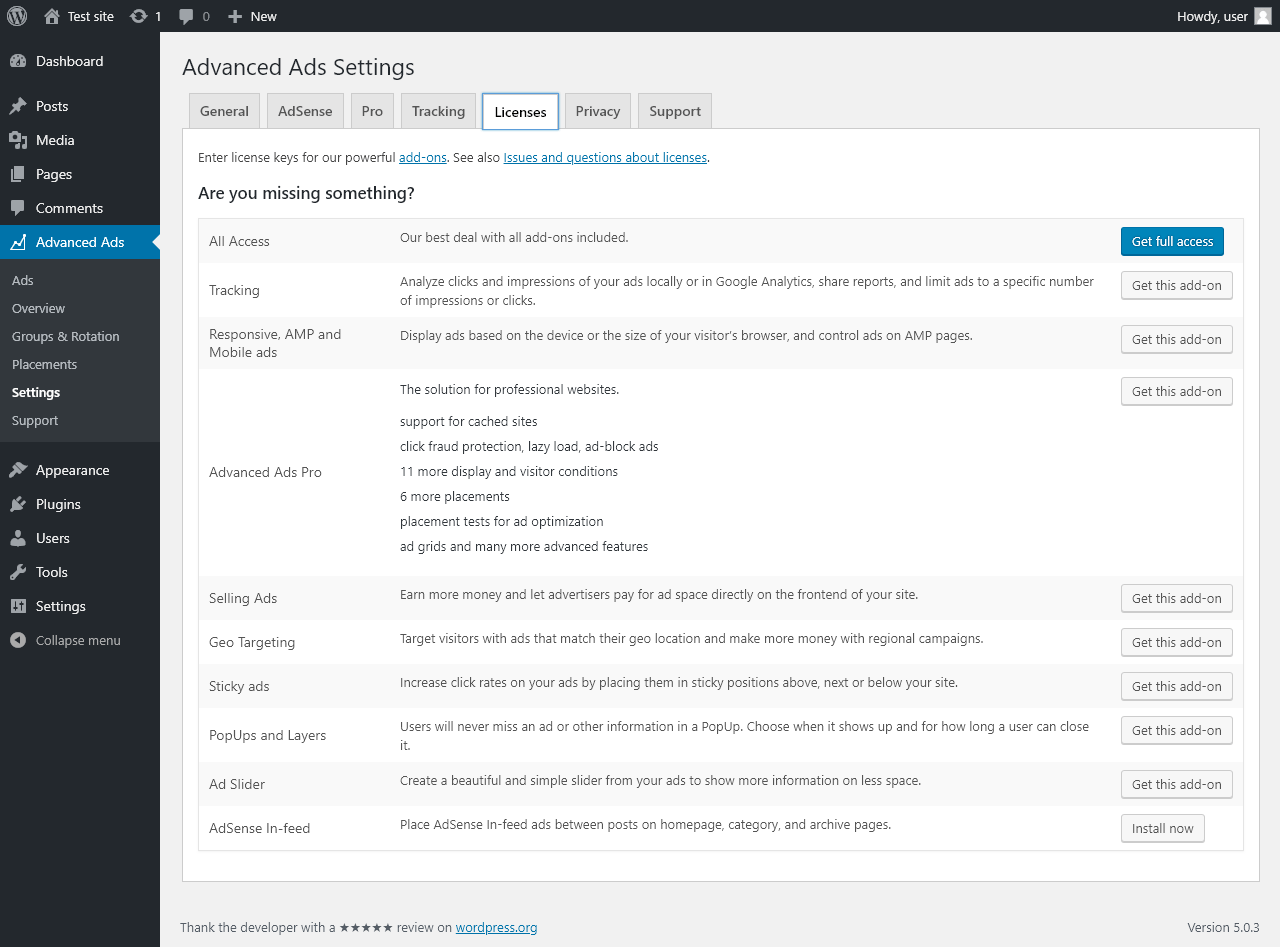Click the Posts pushpin icon

[x=18, y=106]
